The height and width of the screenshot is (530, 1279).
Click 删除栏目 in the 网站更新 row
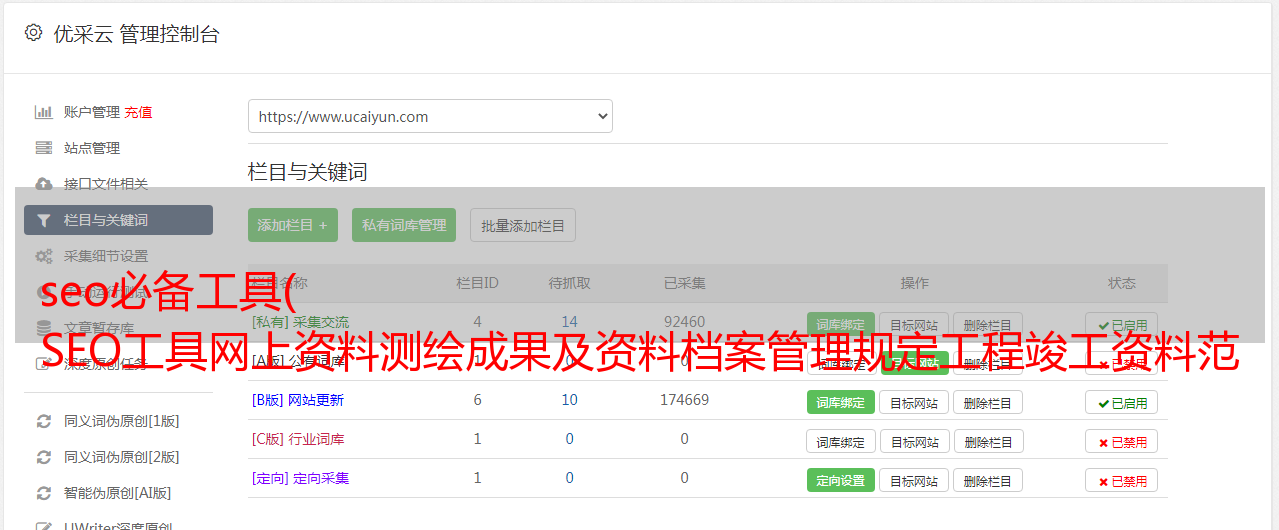988,402
